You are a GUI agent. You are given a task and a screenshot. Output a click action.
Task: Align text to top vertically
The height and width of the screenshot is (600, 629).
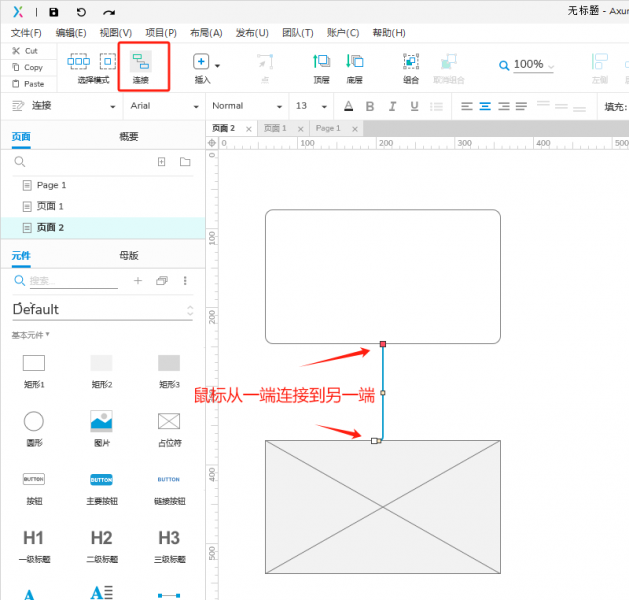coord(543,105)
